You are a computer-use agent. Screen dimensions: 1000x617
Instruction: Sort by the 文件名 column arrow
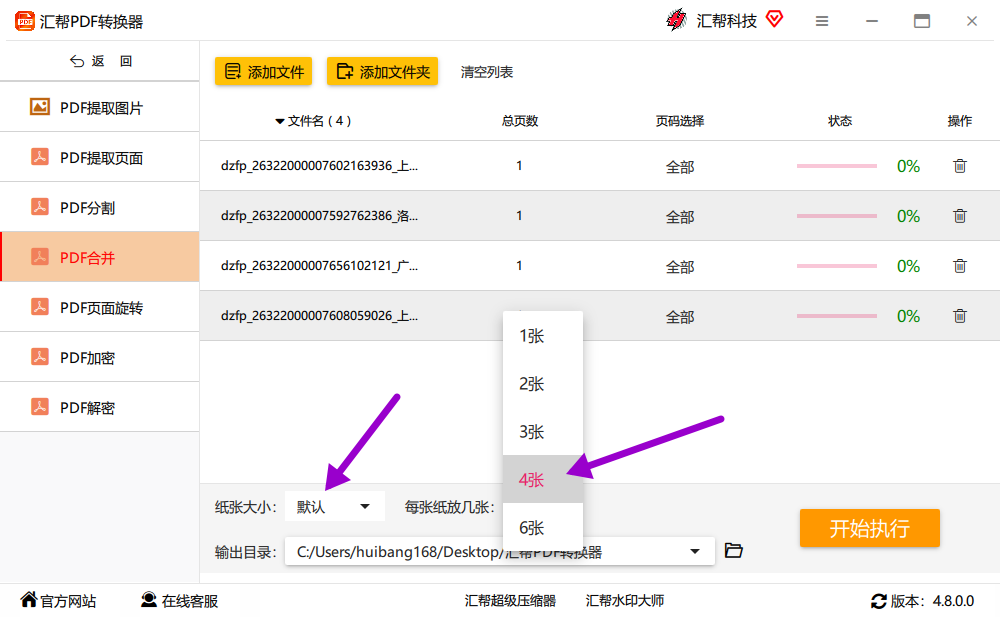(x=279, y=121)
